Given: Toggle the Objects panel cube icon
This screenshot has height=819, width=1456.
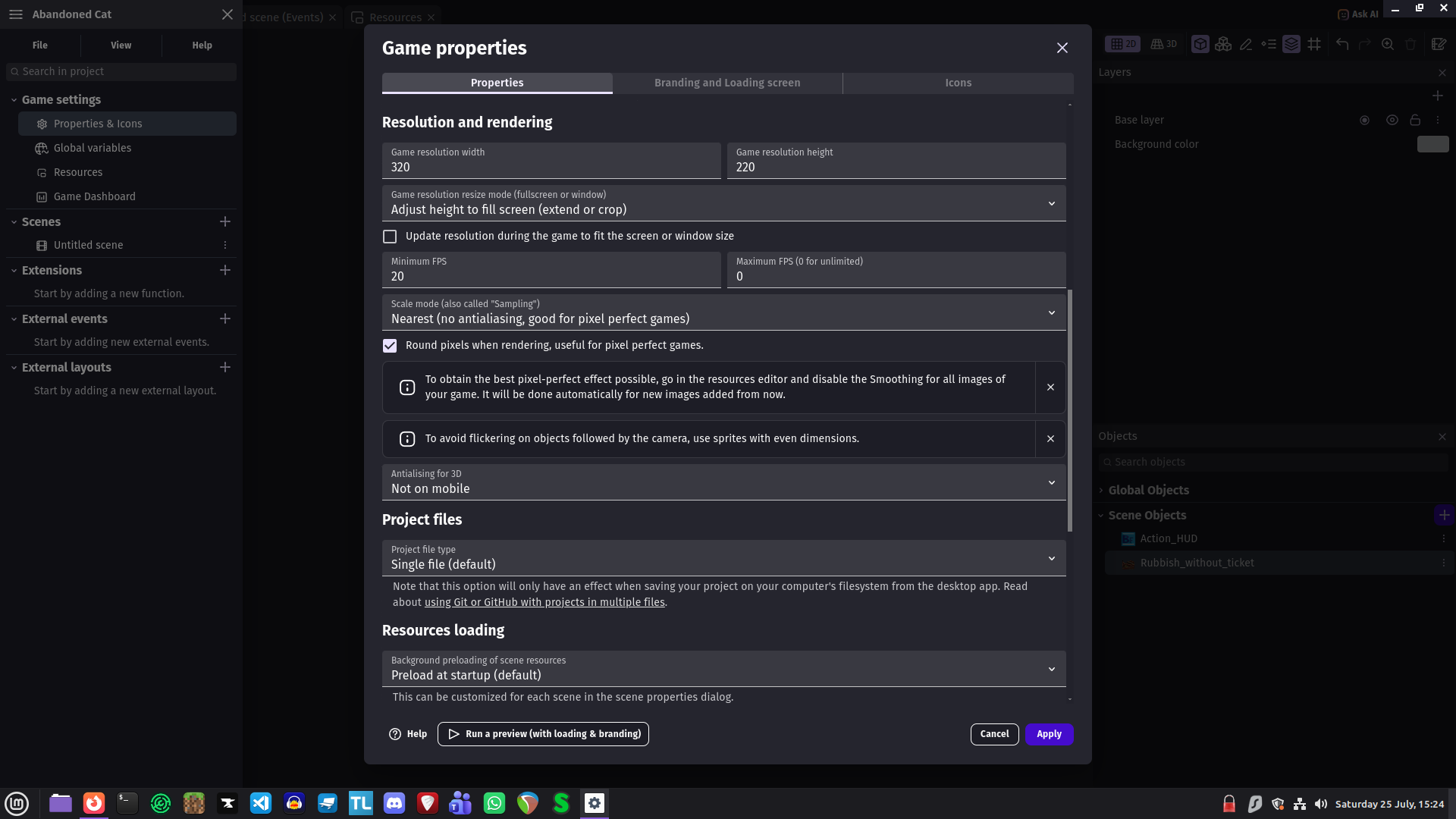Looking at the screenshot, I should click(x=1200, y=44).
